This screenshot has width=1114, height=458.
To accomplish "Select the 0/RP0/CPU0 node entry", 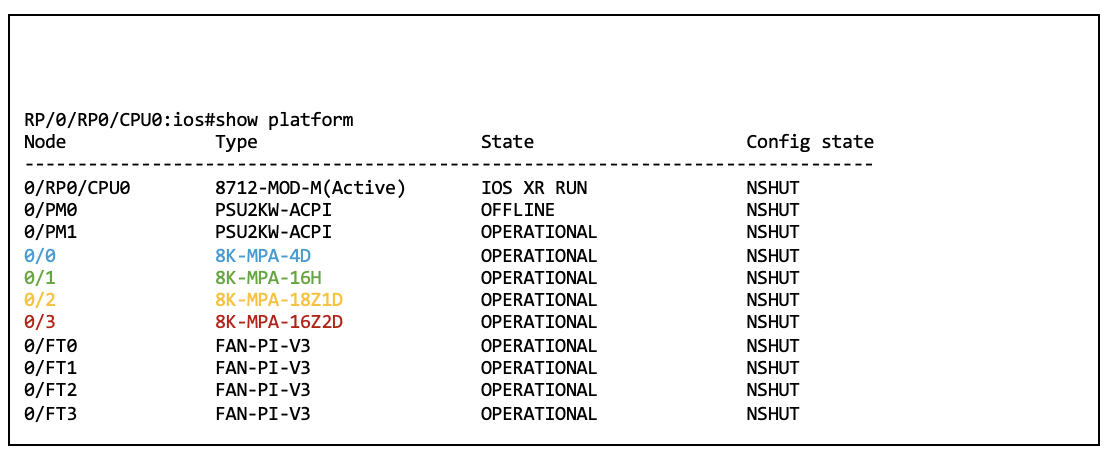I will click(77, 188).
